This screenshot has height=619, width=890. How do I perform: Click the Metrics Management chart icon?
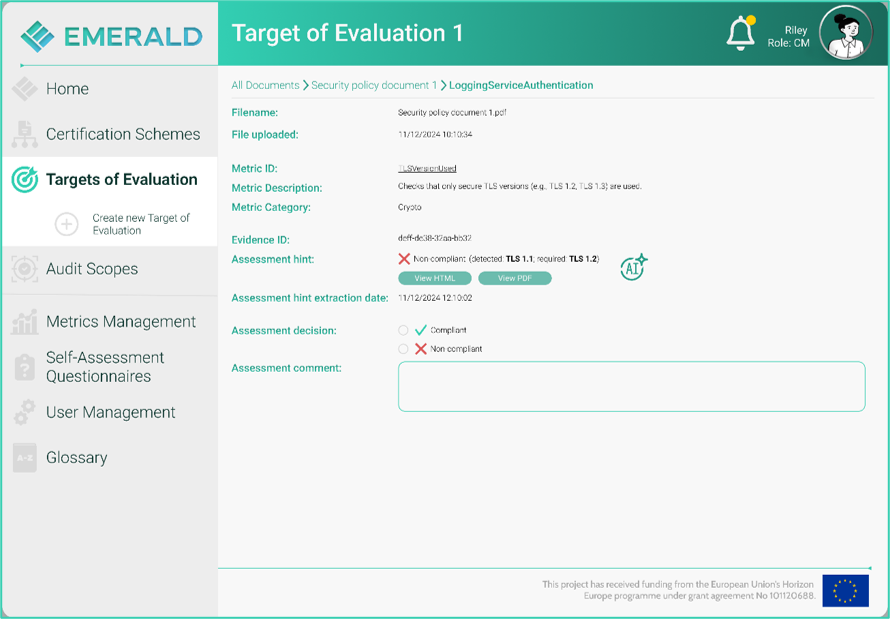click(24, 322)
